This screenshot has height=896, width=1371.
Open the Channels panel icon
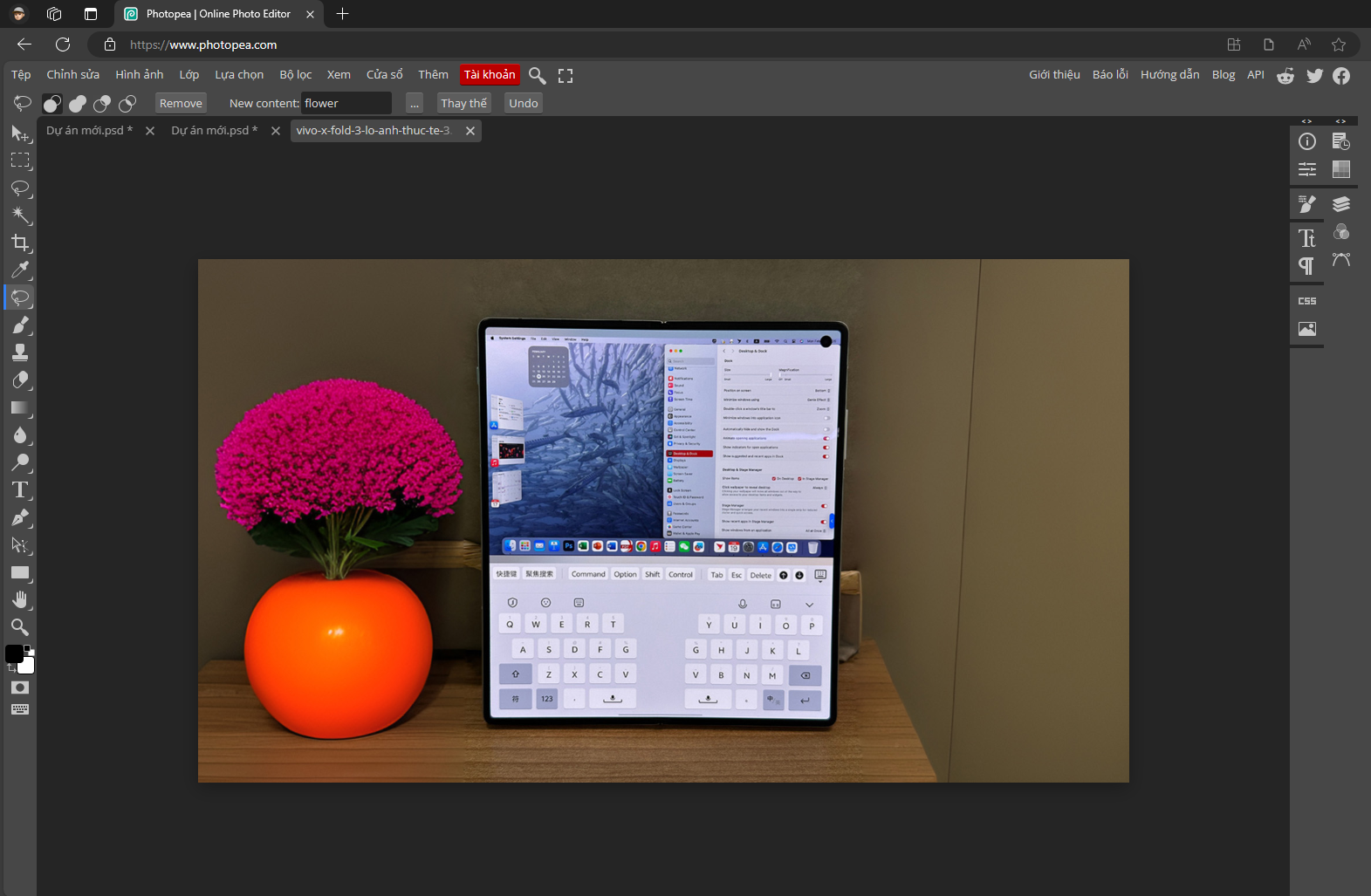(1341, 232)
